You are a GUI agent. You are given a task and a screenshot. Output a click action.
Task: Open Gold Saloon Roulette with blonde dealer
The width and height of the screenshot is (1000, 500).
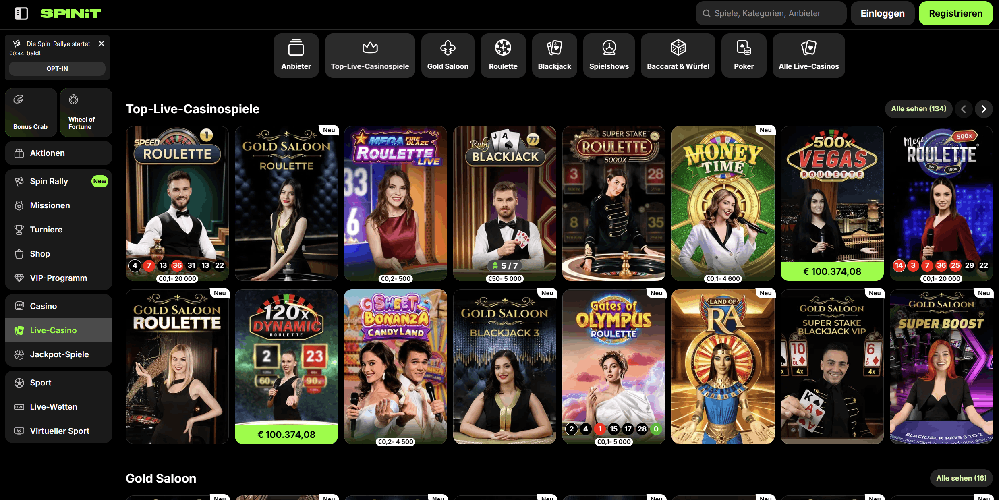pos(177,367)
